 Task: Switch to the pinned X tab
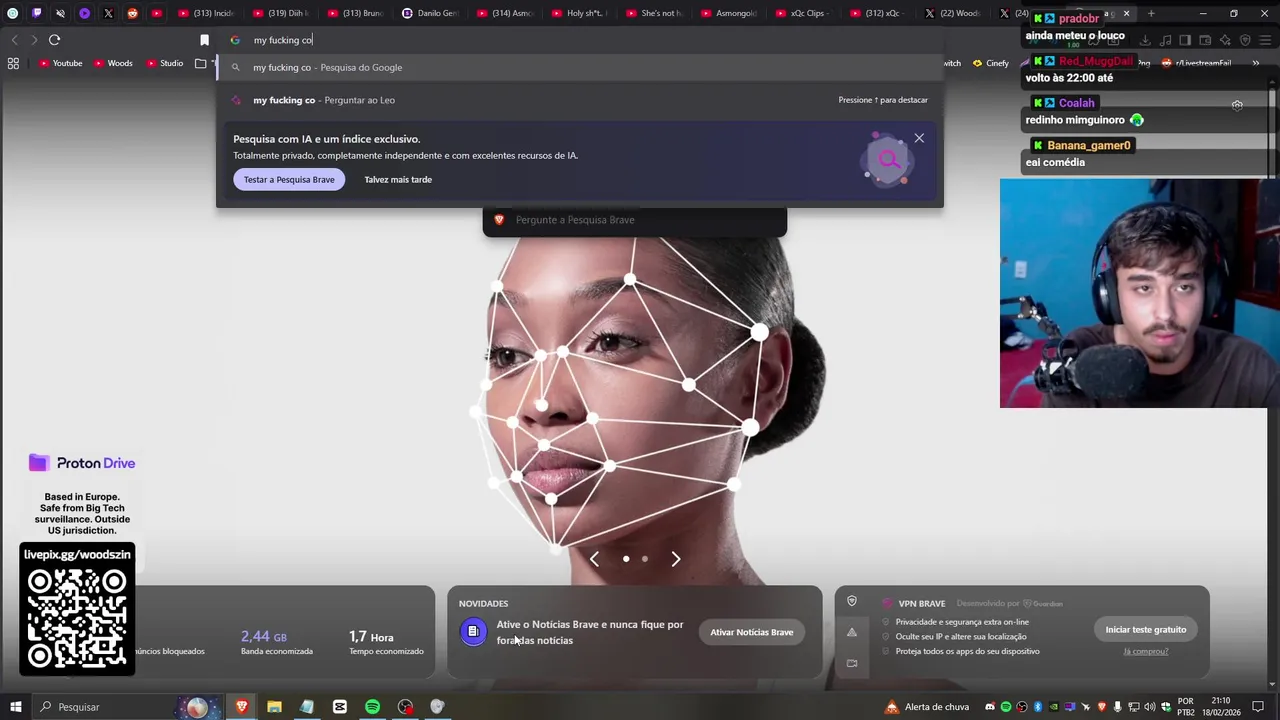(x=108, y=14)
